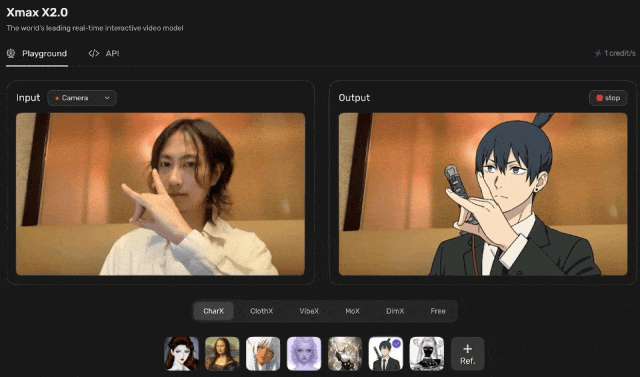The width and height of the screenshot is (640, 377).
Task: Choose the white-haired character thumbnail
Action: pos(263,353)
